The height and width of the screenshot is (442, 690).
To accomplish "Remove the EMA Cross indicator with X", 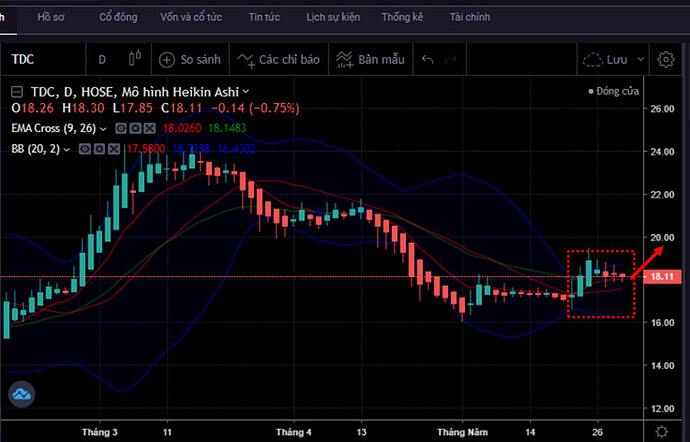I will (149, 128).
